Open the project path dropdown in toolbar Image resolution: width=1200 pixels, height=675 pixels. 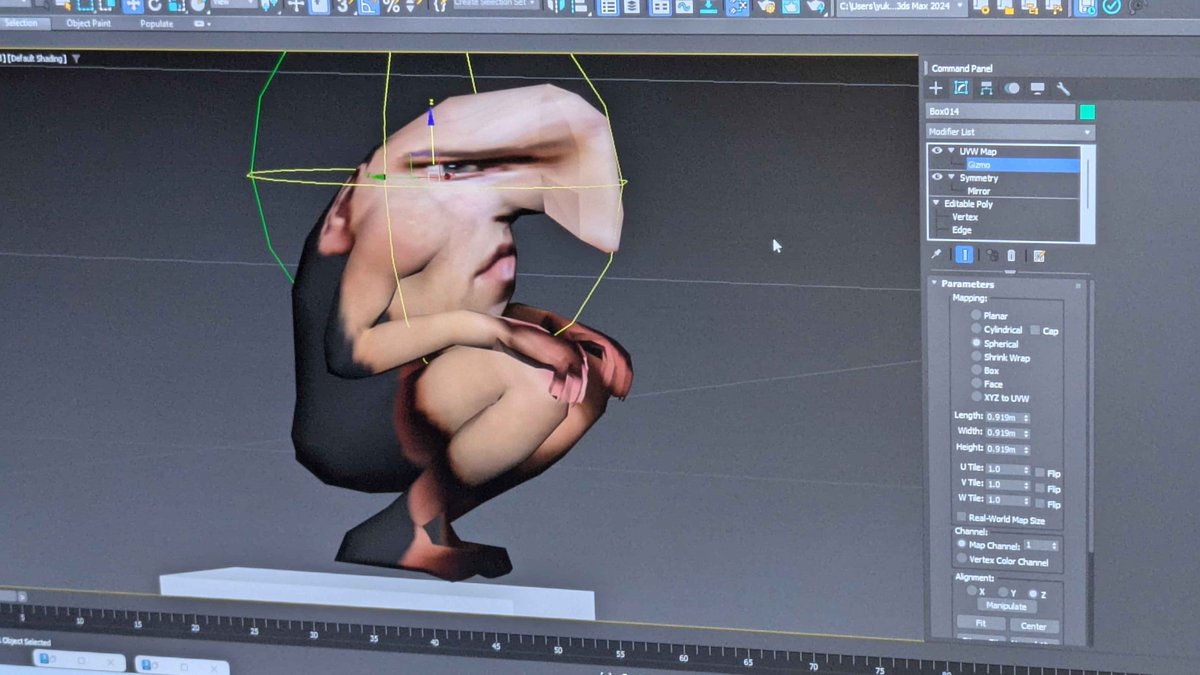[901, 8]
